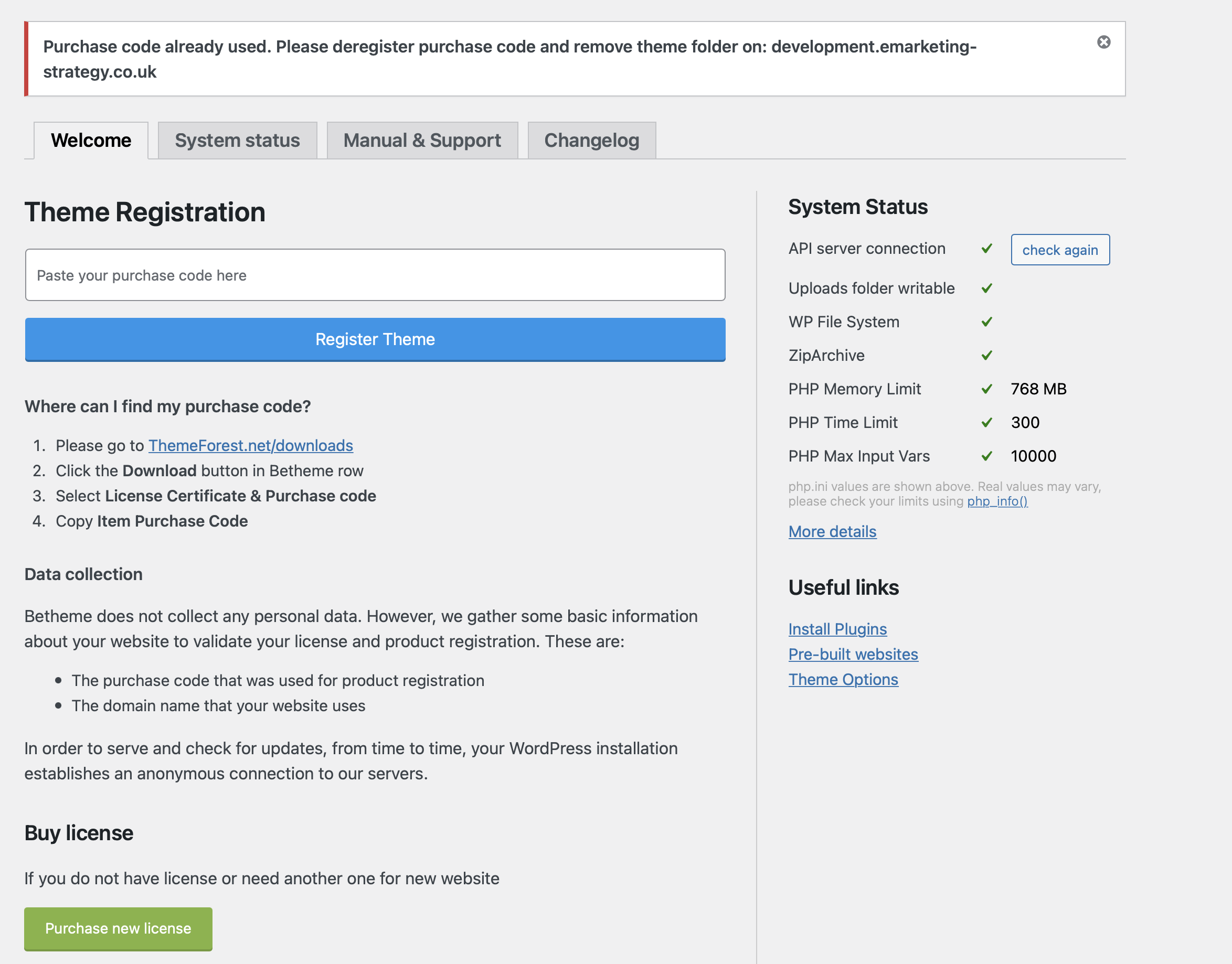This screenshot has height=964, width=1232.
Task: Click the Uploads folder writable checkmark
Action: (986, 288)
